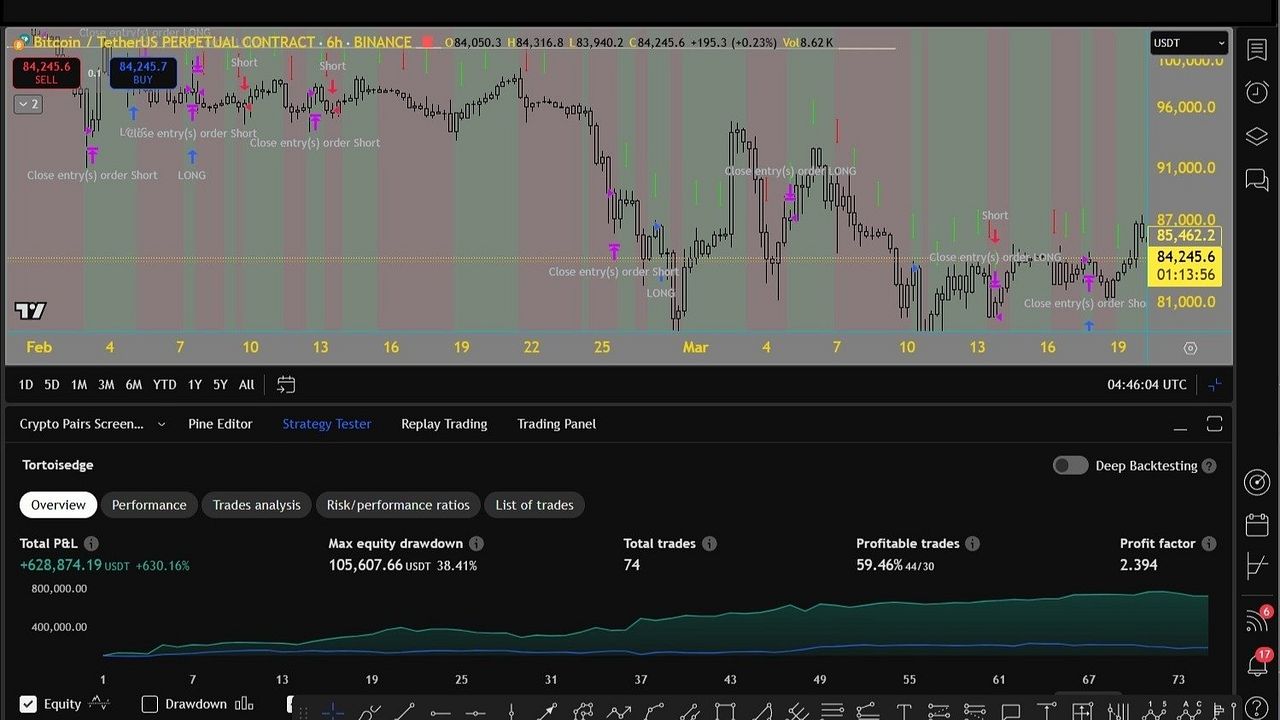Select the Trades analysis tab
1280x720 pixels.
tap(256, 505)
